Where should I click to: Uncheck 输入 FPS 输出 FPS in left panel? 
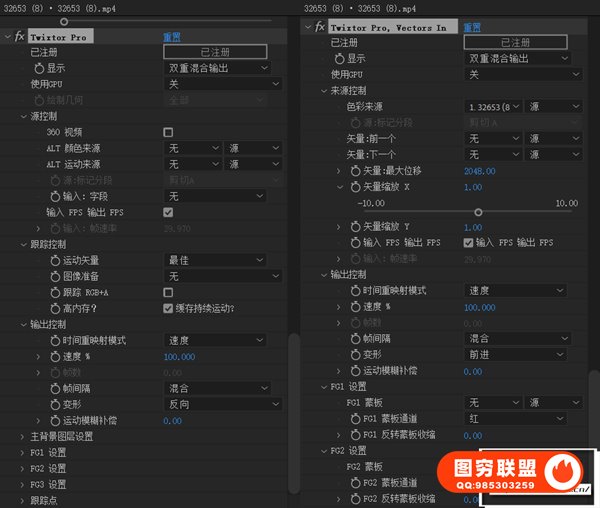point(168,213)
